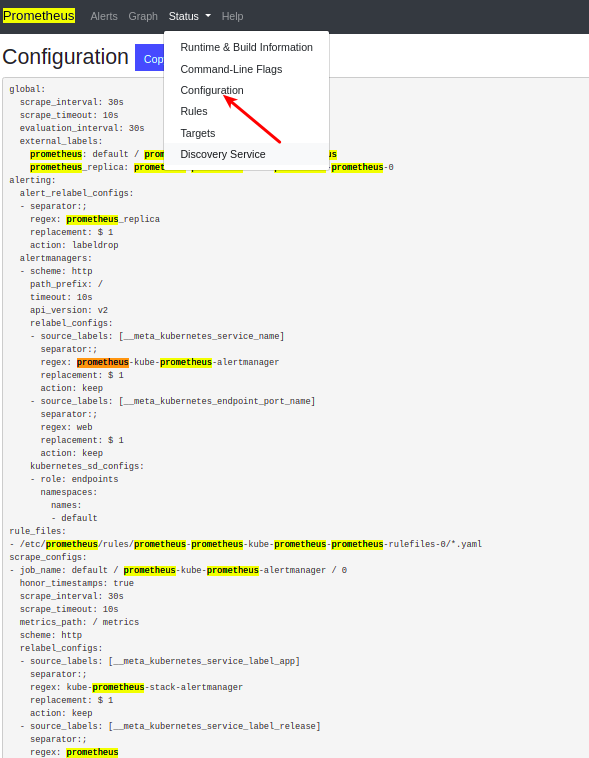Click the 'global:' config line
Viewport: 589px width, 758px height.
pos(27,89)
